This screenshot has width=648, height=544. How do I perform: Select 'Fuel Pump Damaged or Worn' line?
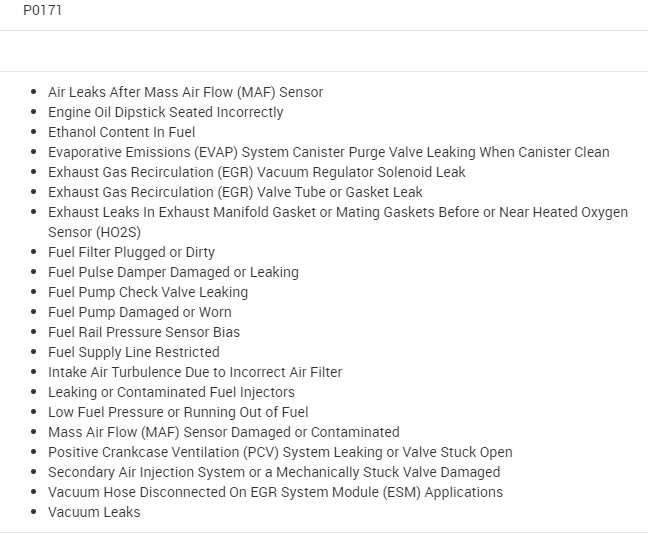click(x=140, y=312)
